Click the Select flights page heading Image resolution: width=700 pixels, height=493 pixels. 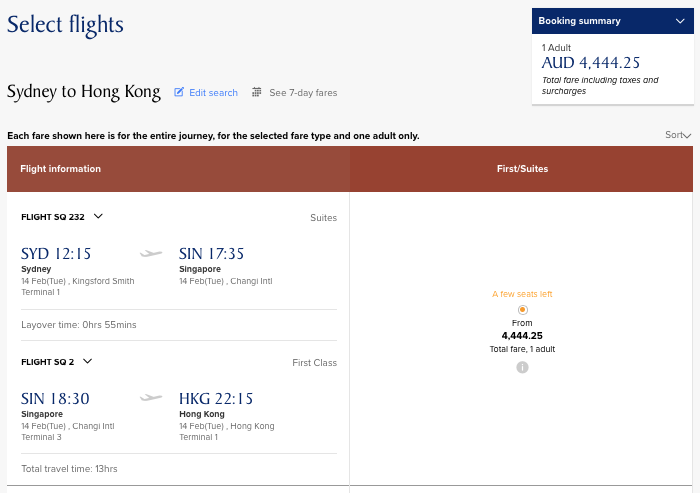tap(66, 24)
